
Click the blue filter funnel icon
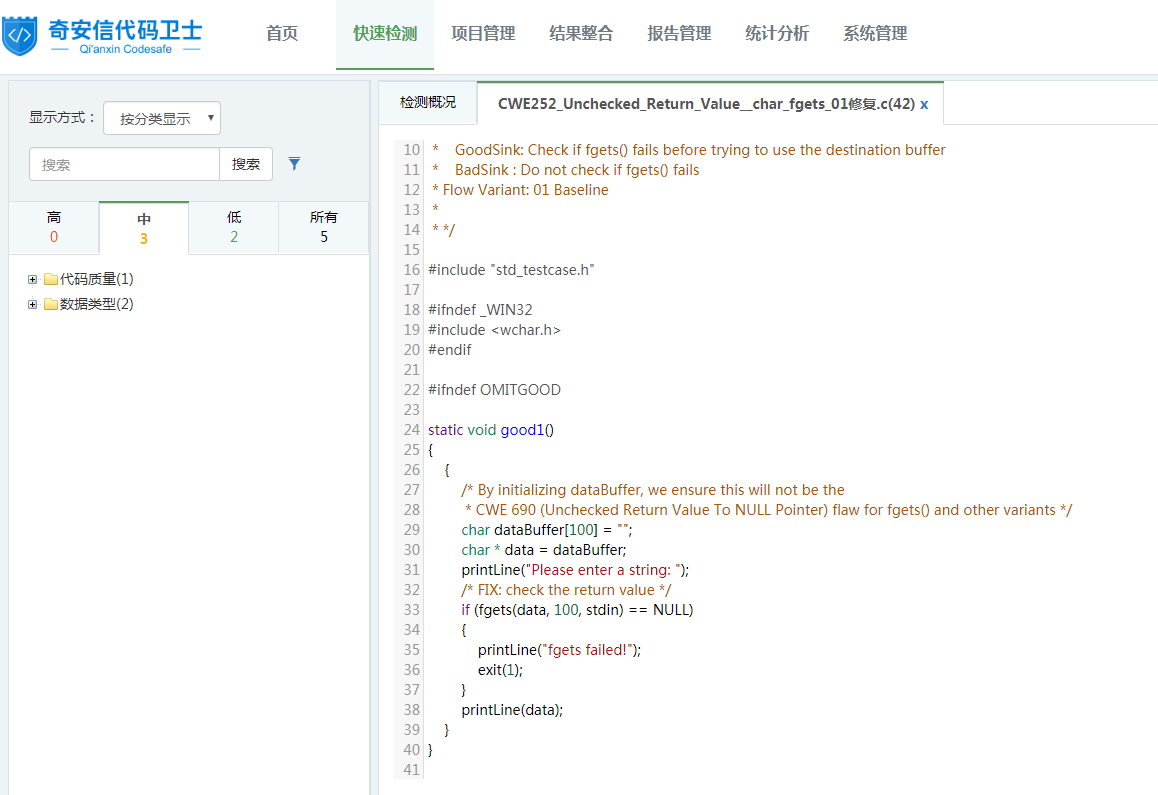[x=294, y=164]
